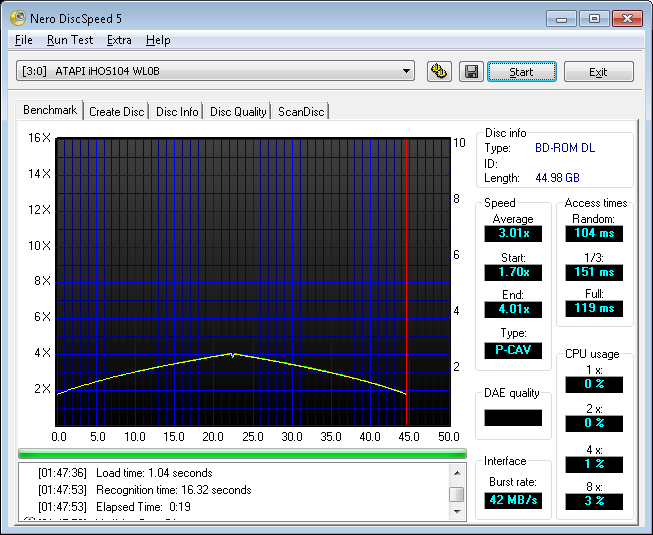Click the 4x CPU usage 1 % value

tap(594, 464)
